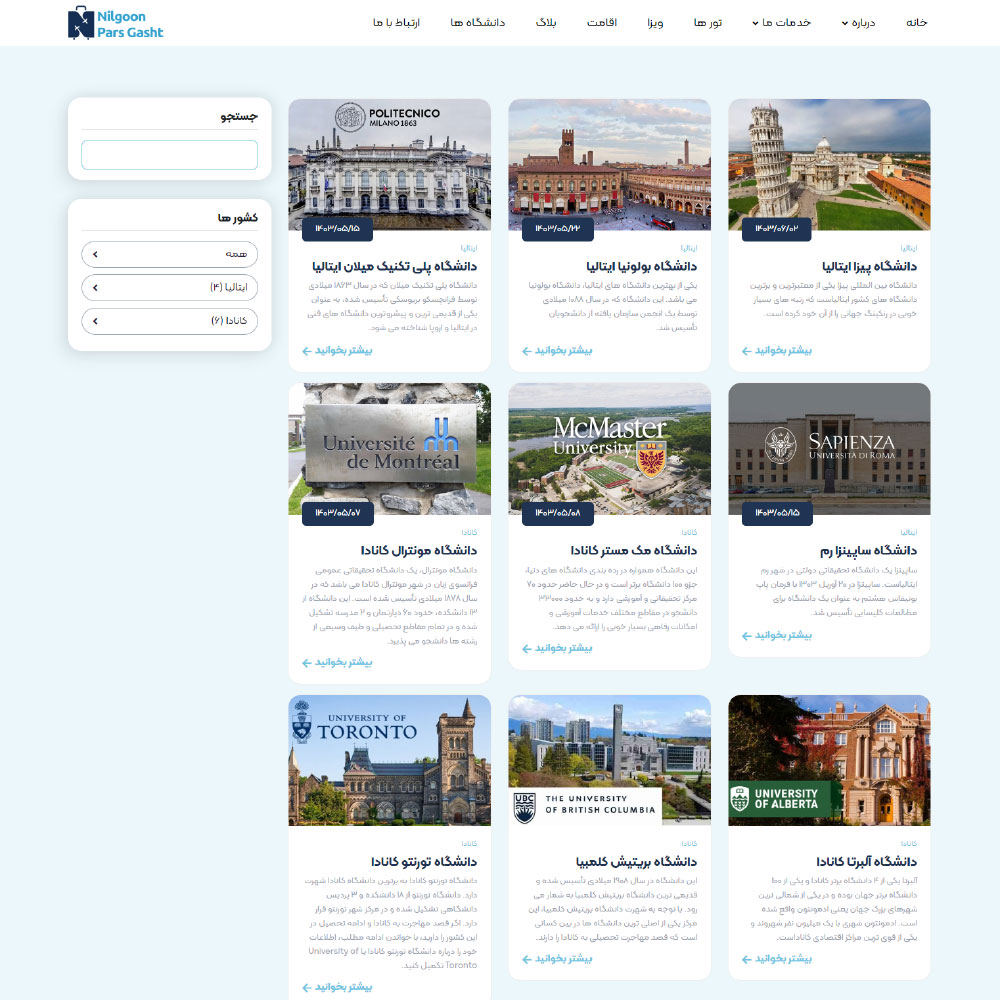Click the Nilgoon Pars Gasht logo
This screenshot has width=1000, height=1000.
[115, 23]
